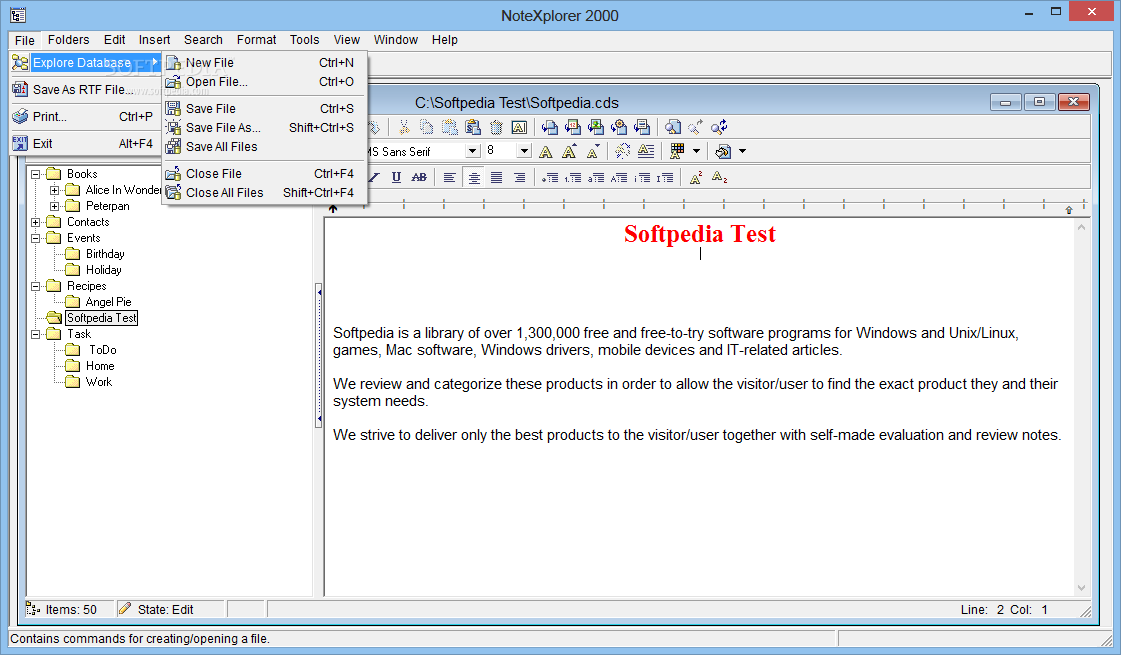Open the font color dropdown arrow
This screenshot has height=655, width=1121.
coord(696,151)
